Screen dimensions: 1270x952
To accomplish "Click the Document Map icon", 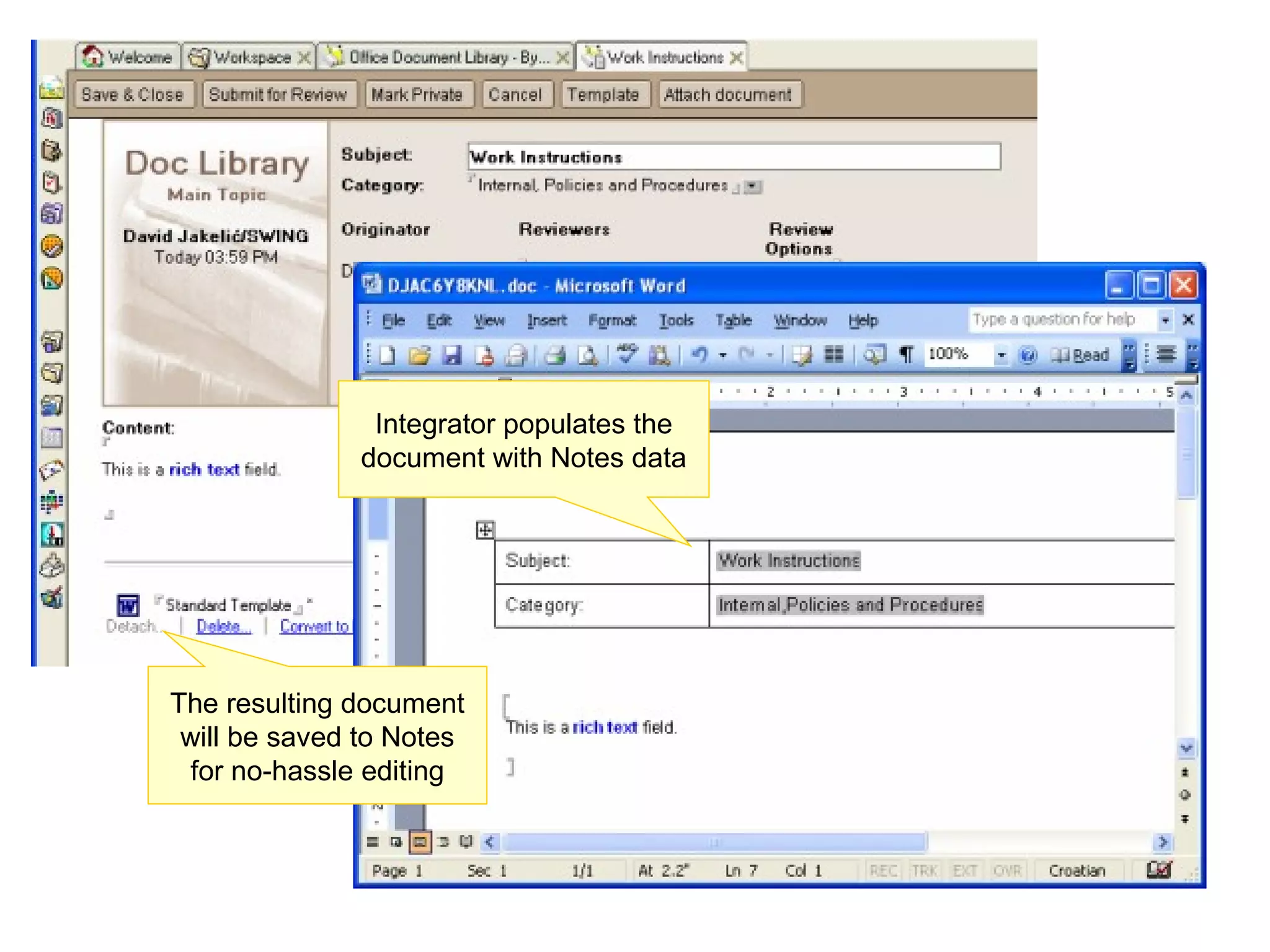I will [x=874, y=355].
